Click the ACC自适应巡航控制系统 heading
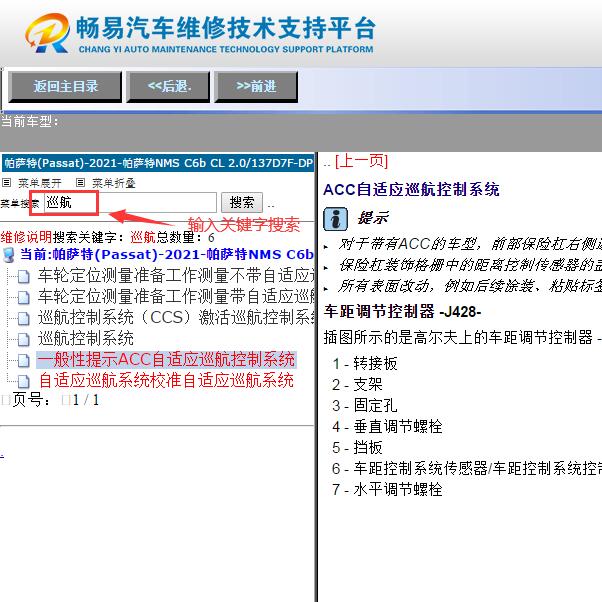The width and height of the screenshot is (602, 602). (x=411, y=190)
